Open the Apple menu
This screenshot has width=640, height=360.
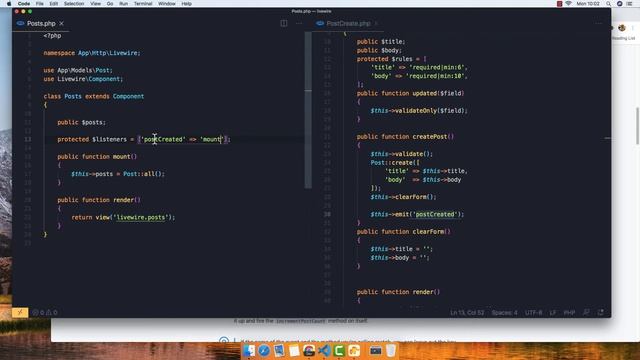(x=9, y=4)
